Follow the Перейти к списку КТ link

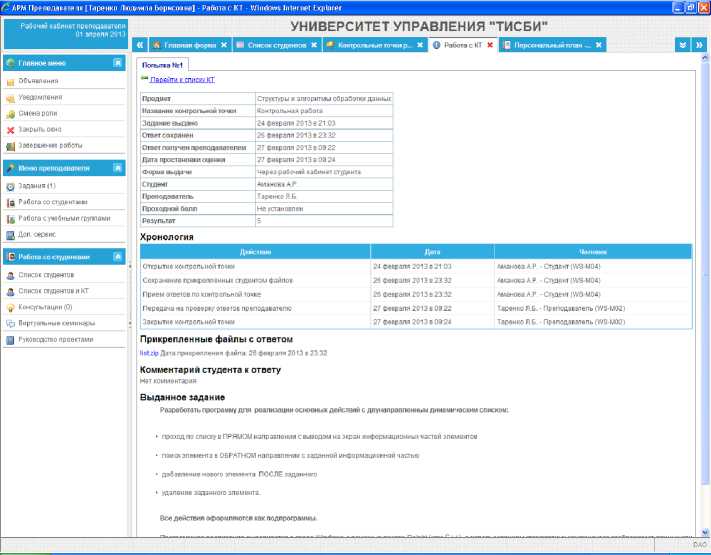coord(182,80)
